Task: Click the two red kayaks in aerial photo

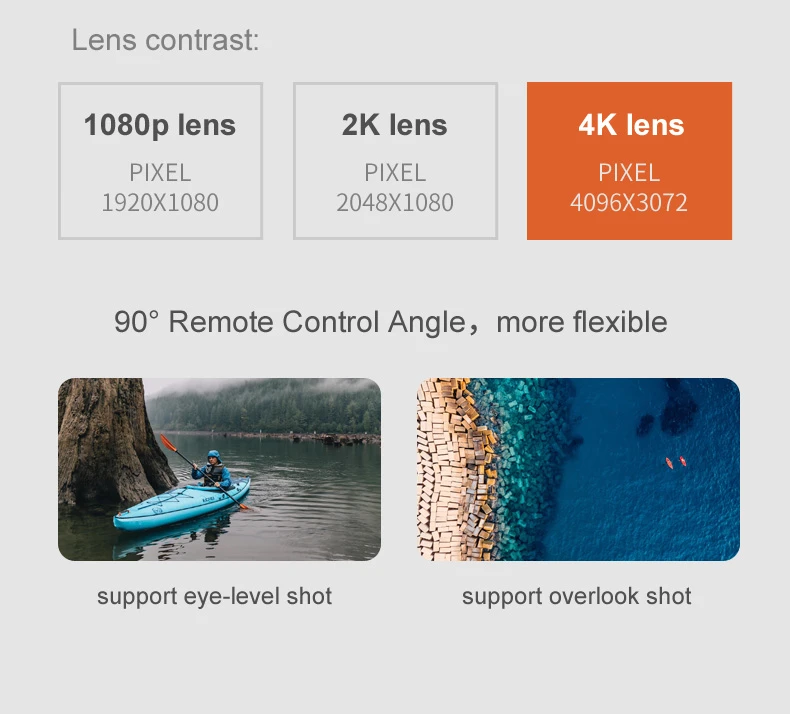Action: coord(676,462)
